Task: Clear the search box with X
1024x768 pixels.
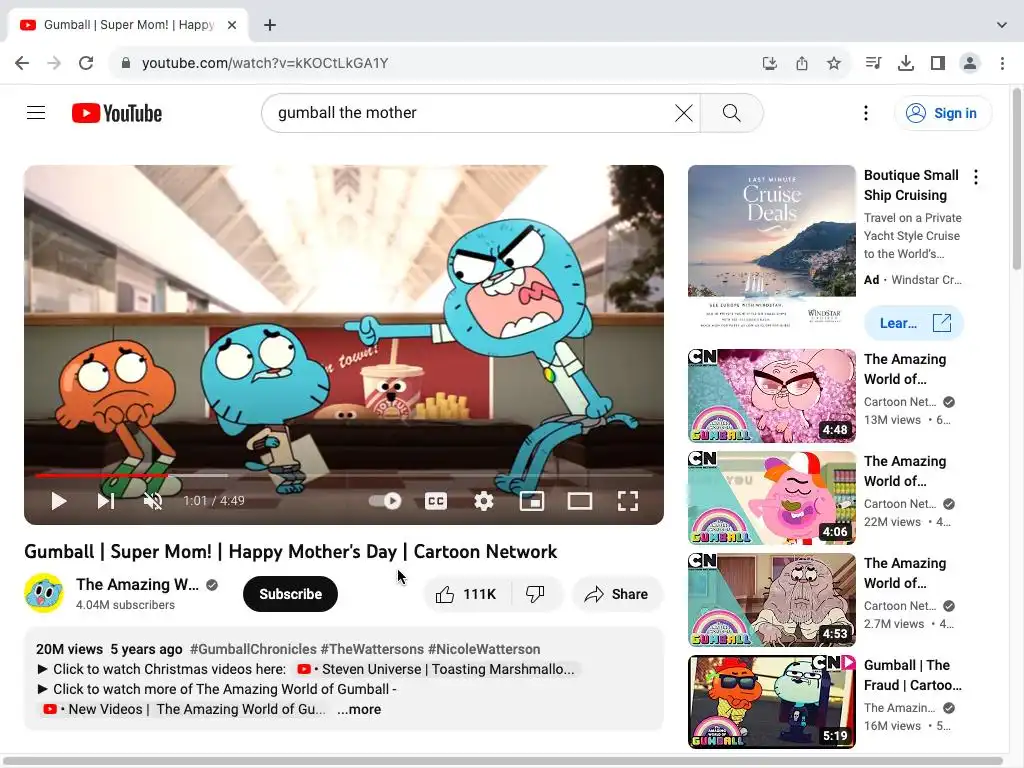Action: (684, 113)
